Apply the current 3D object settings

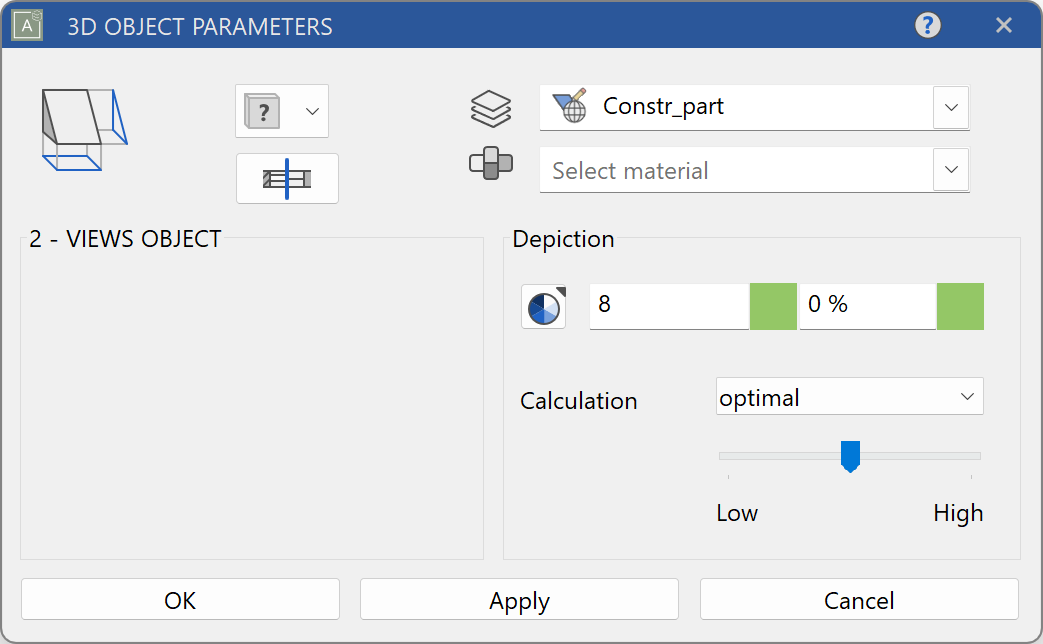coord(518,600)
